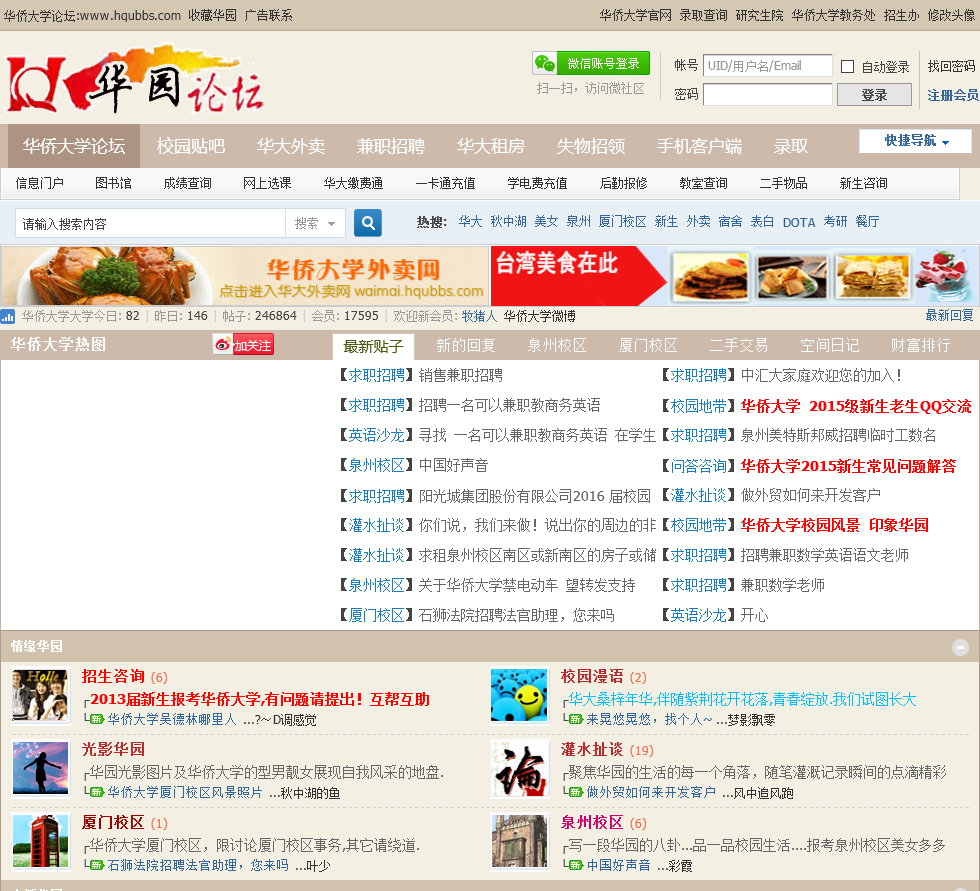980x891 pixels.
Task: Click the statistics bar chart icon
Action: coord(8,317)
